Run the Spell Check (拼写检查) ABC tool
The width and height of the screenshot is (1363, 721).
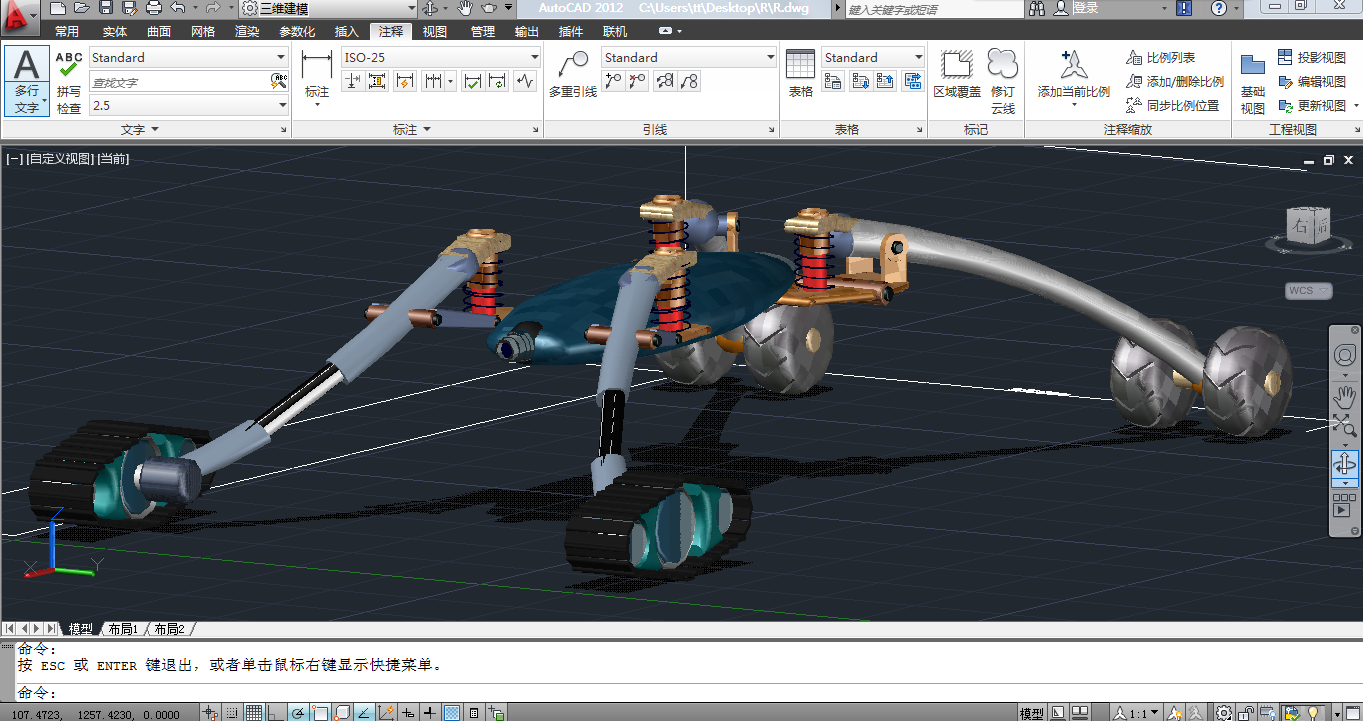69,82
